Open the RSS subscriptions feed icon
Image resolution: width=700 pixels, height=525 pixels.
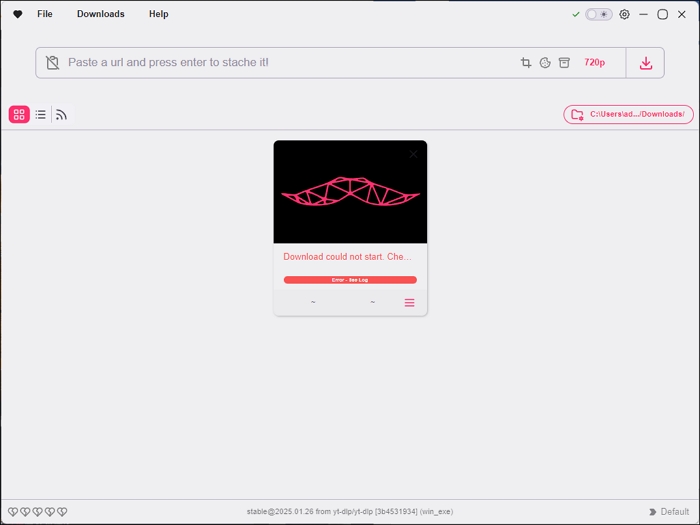pyautogui.click(x=61, y=115)
